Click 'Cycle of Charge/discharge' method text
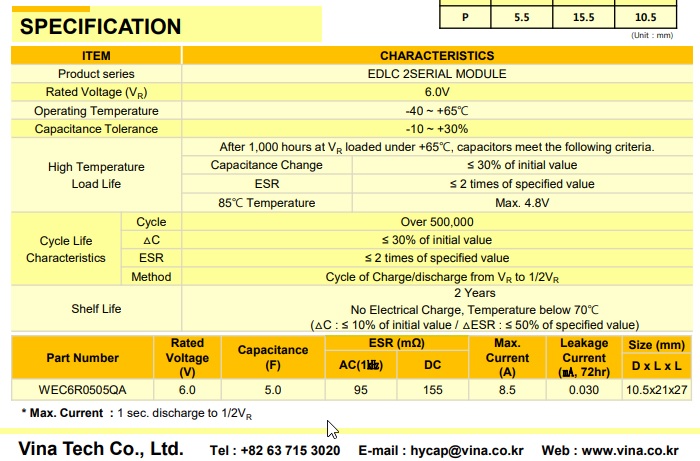 click(442, 277)
